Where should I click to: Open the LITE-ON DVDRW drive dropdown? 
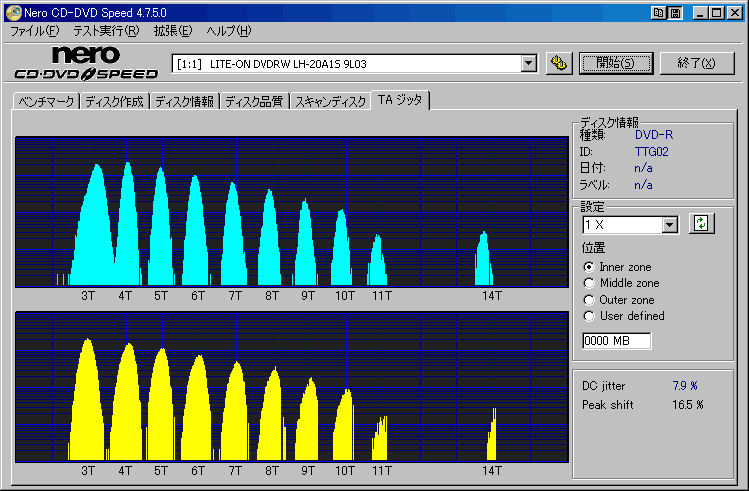[x=528, y=64]
